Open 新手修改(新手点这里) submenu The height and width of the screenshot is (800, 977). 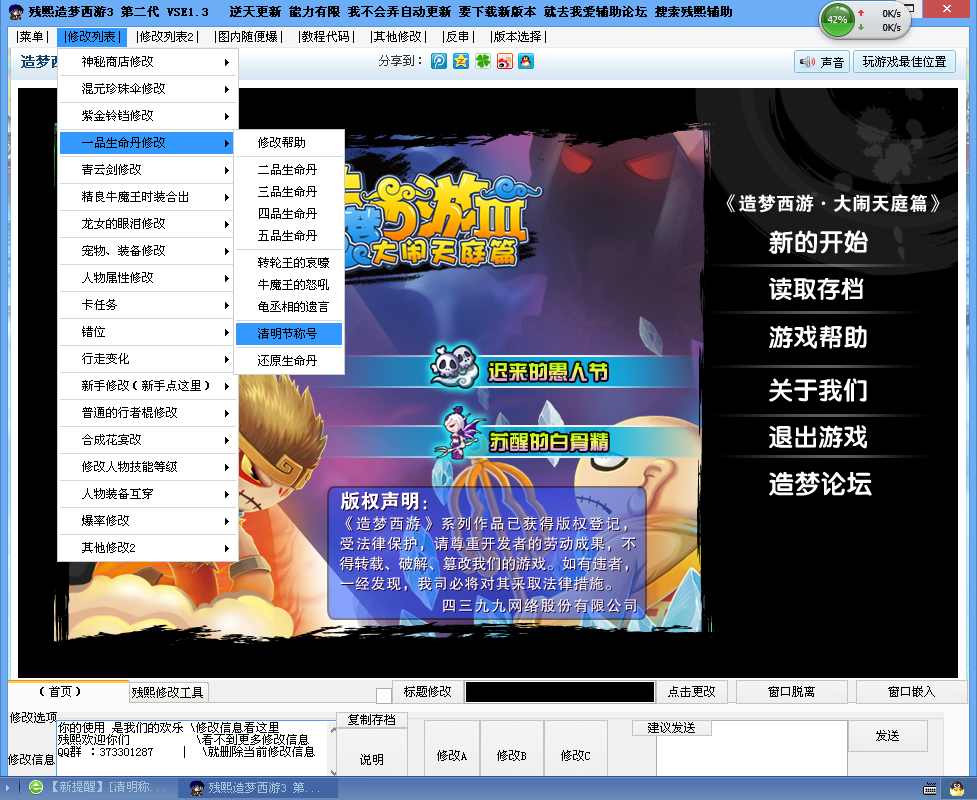click(x=148, y=386)
